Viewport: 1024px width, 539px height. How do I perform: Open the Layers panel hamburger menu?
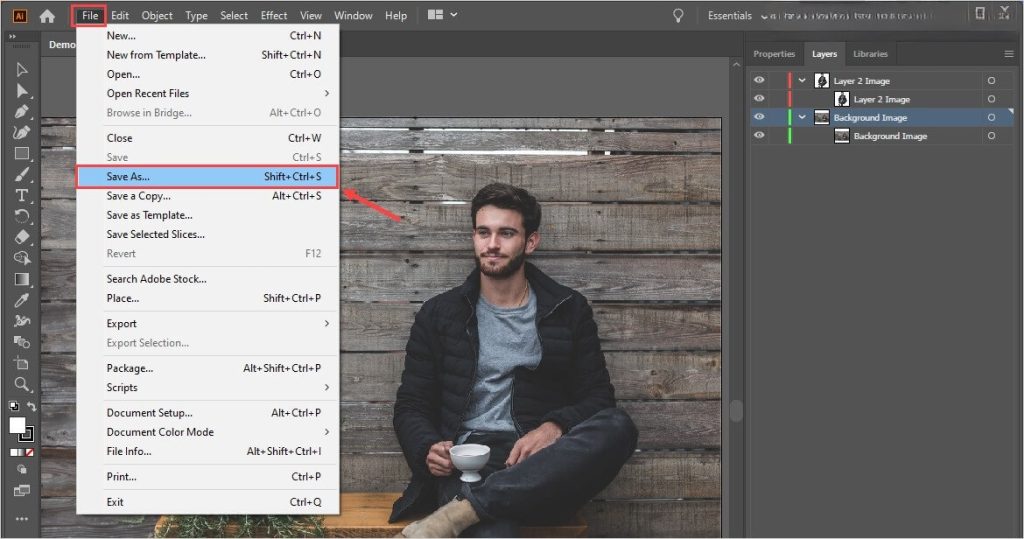tap(1009, 54)
